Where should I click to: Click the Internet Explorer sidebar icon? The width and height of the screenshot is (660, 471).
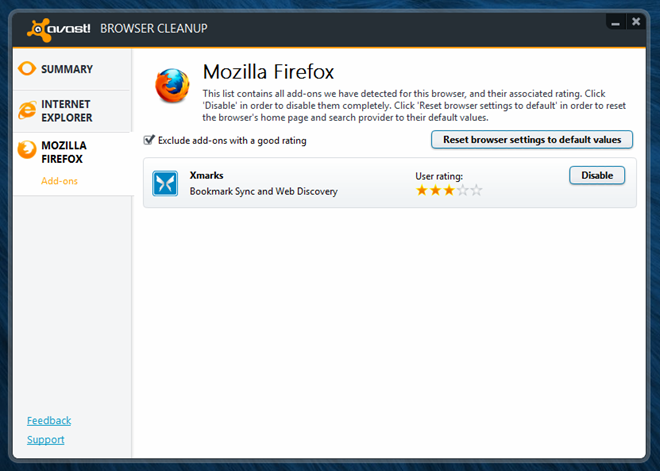(x=27, y=111)
